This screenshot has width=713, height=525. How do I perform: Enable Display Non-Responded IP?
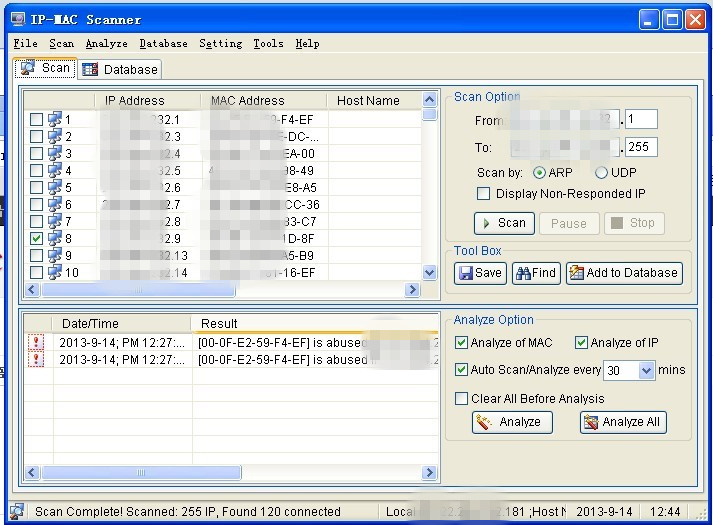coord(483,194)
